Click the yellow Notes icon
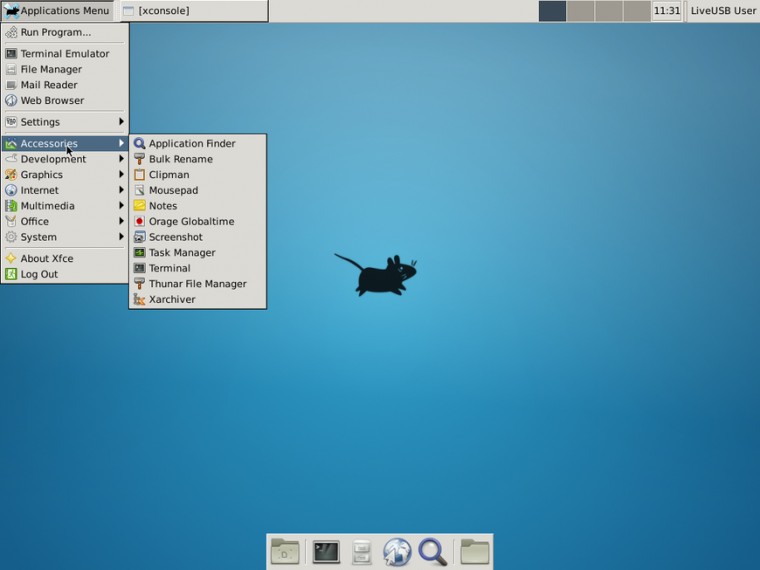The image size is (760, 570). pos(140,206)
